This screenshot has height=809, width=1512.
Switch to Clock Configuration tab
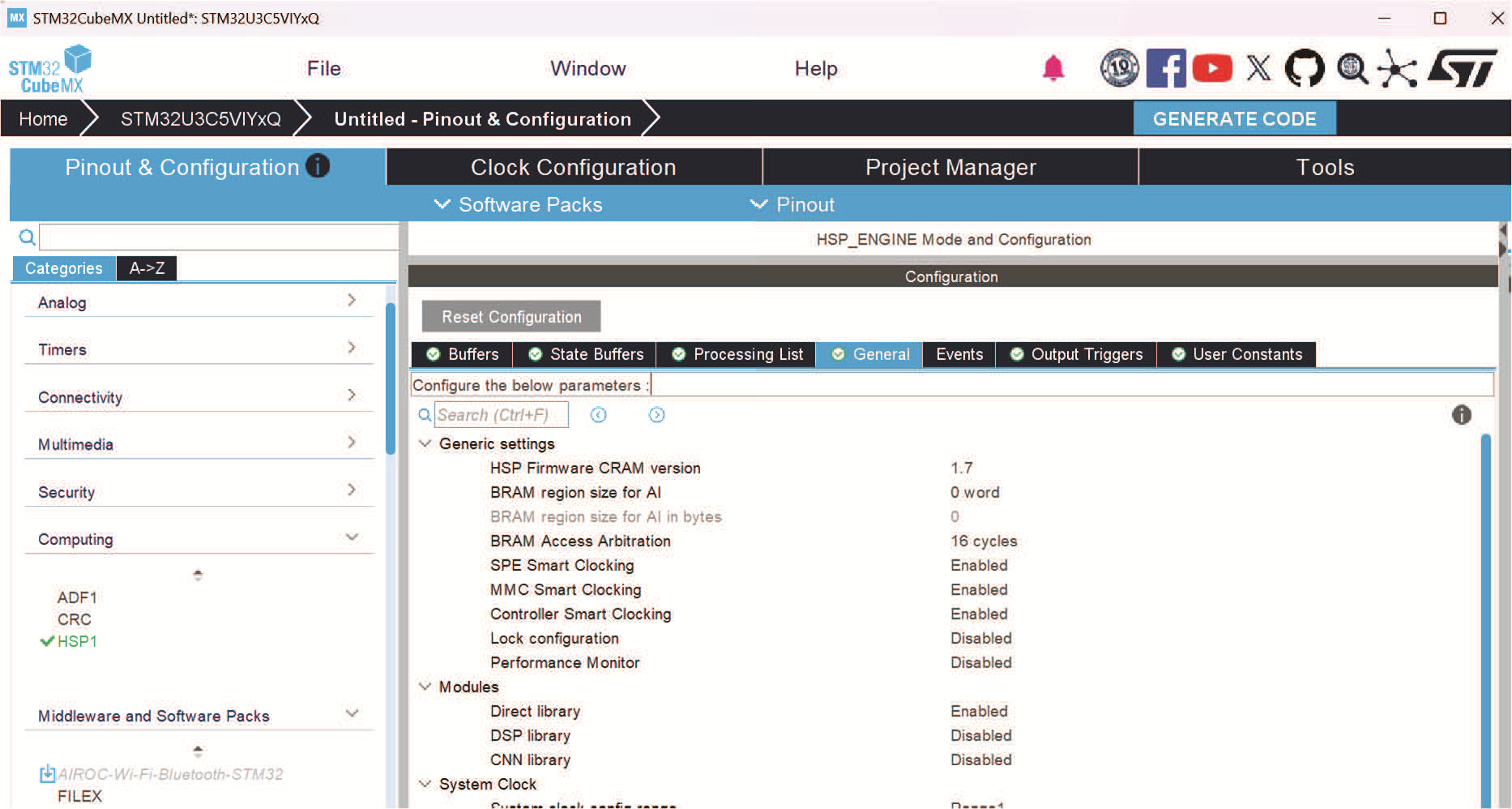click(574, 167)
